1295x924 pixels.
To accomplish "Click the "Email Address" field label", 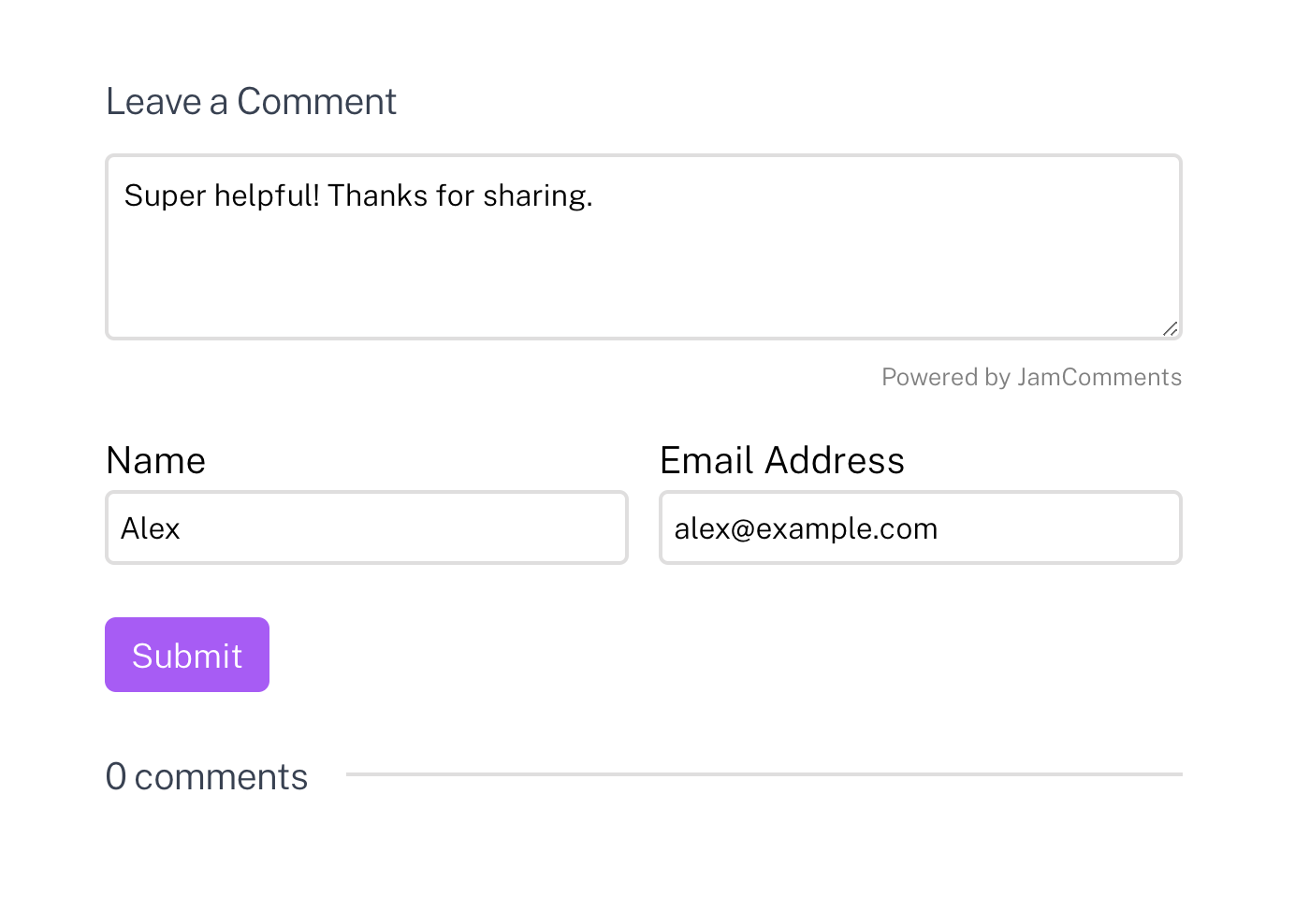I will point(782,460).
